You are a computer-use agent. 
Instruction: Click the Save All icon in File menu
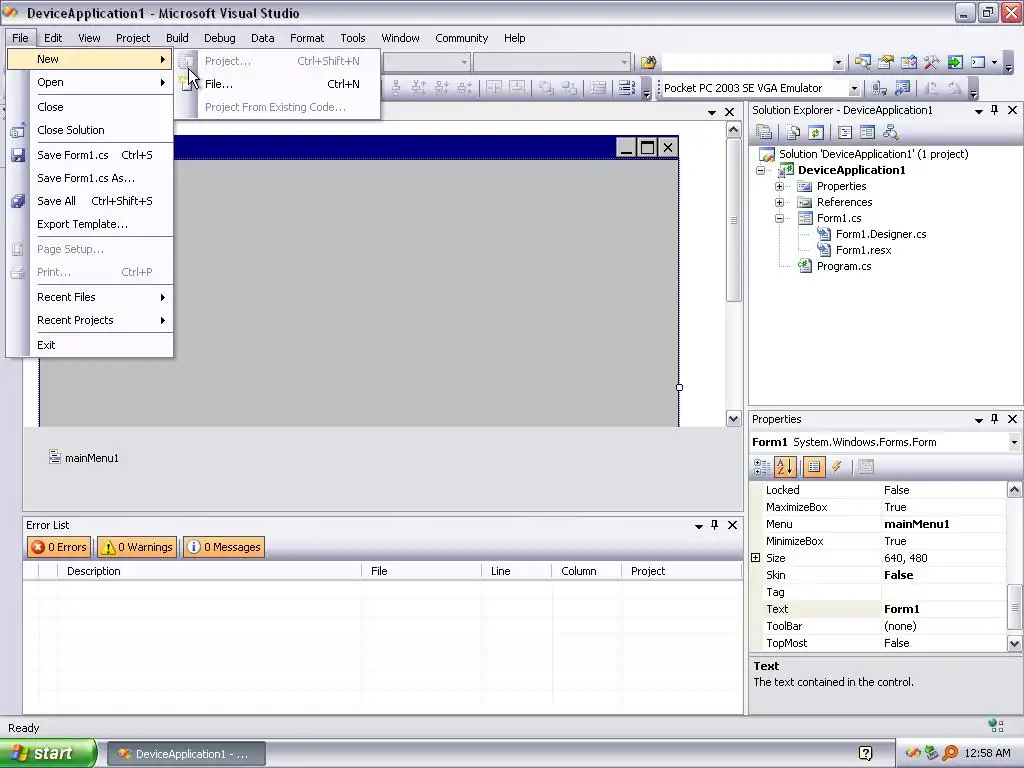tap(18, 201)
